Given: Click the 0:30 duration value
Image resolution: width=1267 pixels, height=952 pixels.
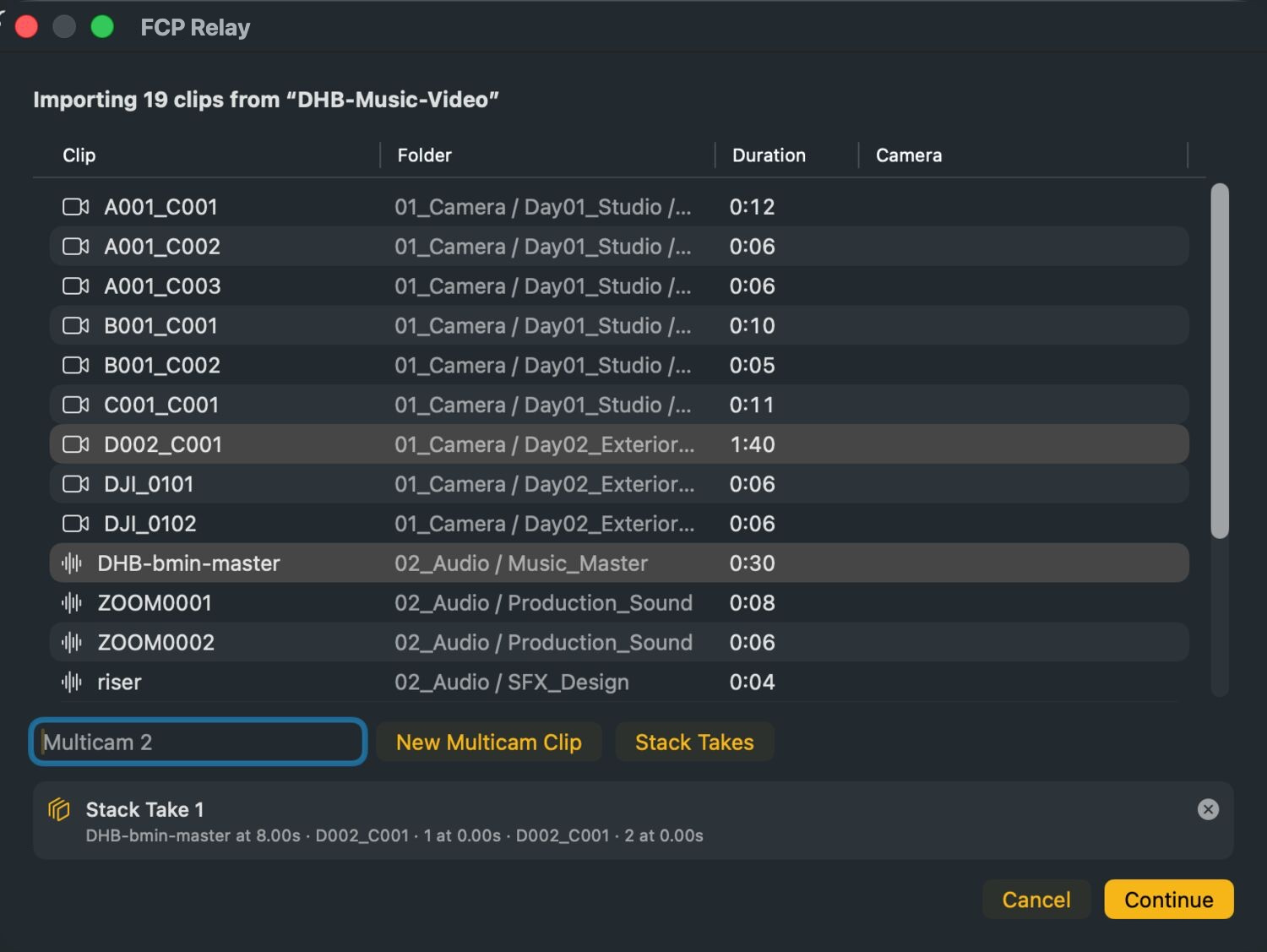Looking at the screenshot, I should click(752, 563).
